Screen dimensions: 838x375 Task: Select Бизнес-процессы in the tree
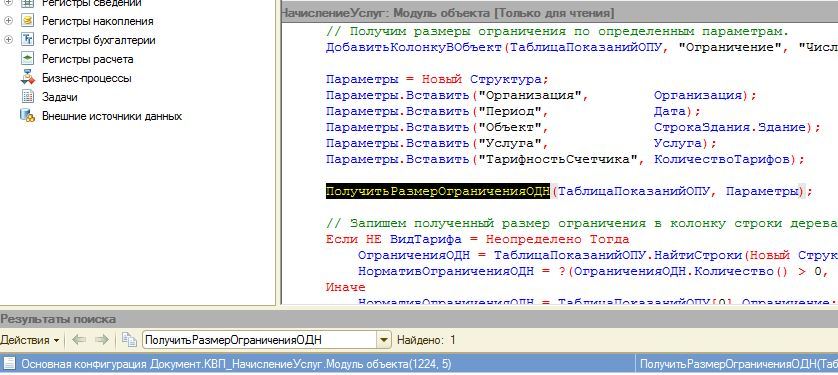point(87,78)
